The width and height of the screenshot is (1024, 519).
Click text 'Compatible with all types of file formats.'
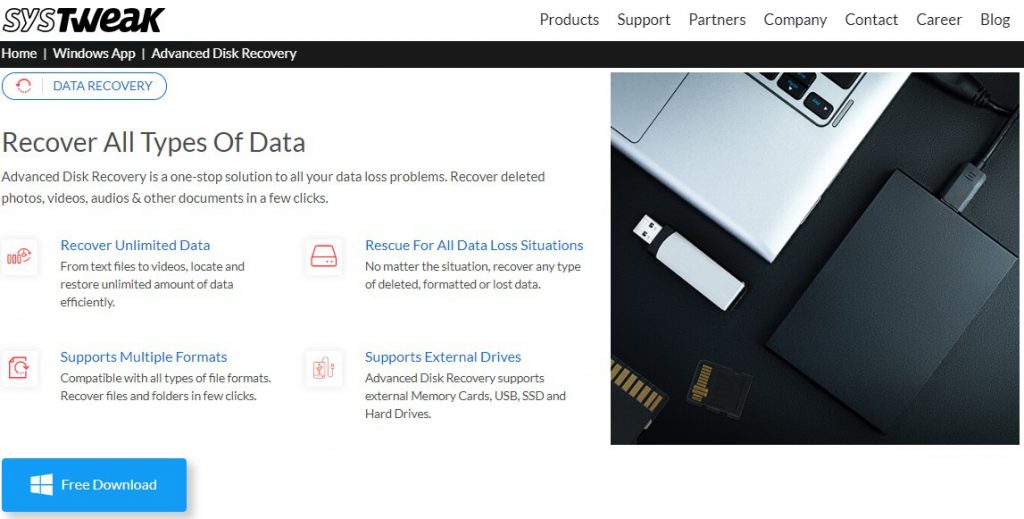tap(166, 378)
